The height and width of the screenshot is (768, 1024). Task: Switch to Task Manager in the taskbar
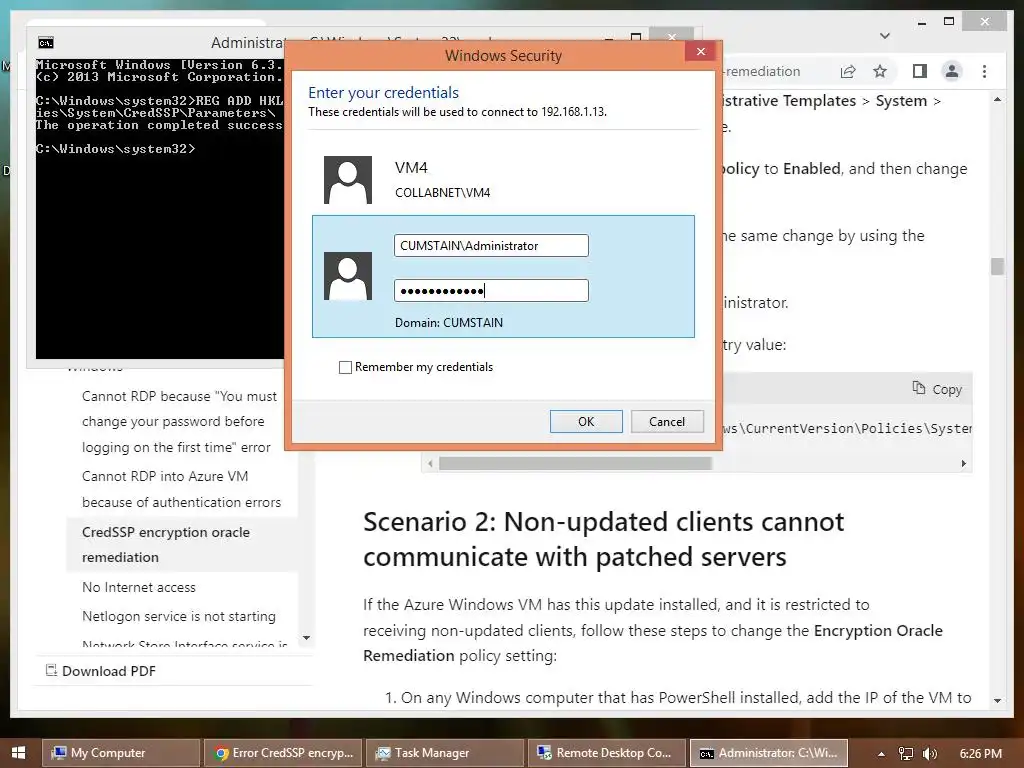(444, 752)
